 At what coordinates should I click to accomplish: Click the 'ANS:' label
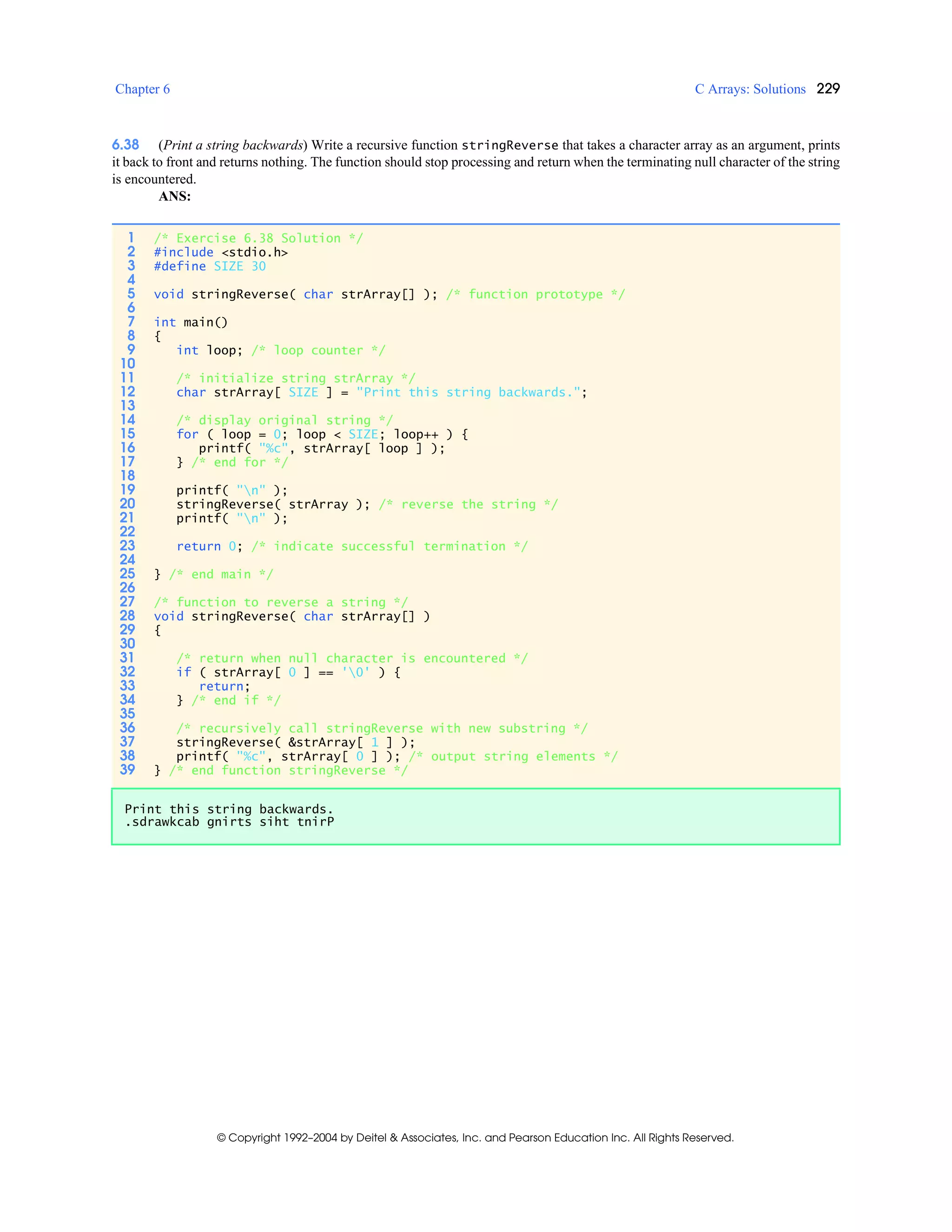[175, 196]
